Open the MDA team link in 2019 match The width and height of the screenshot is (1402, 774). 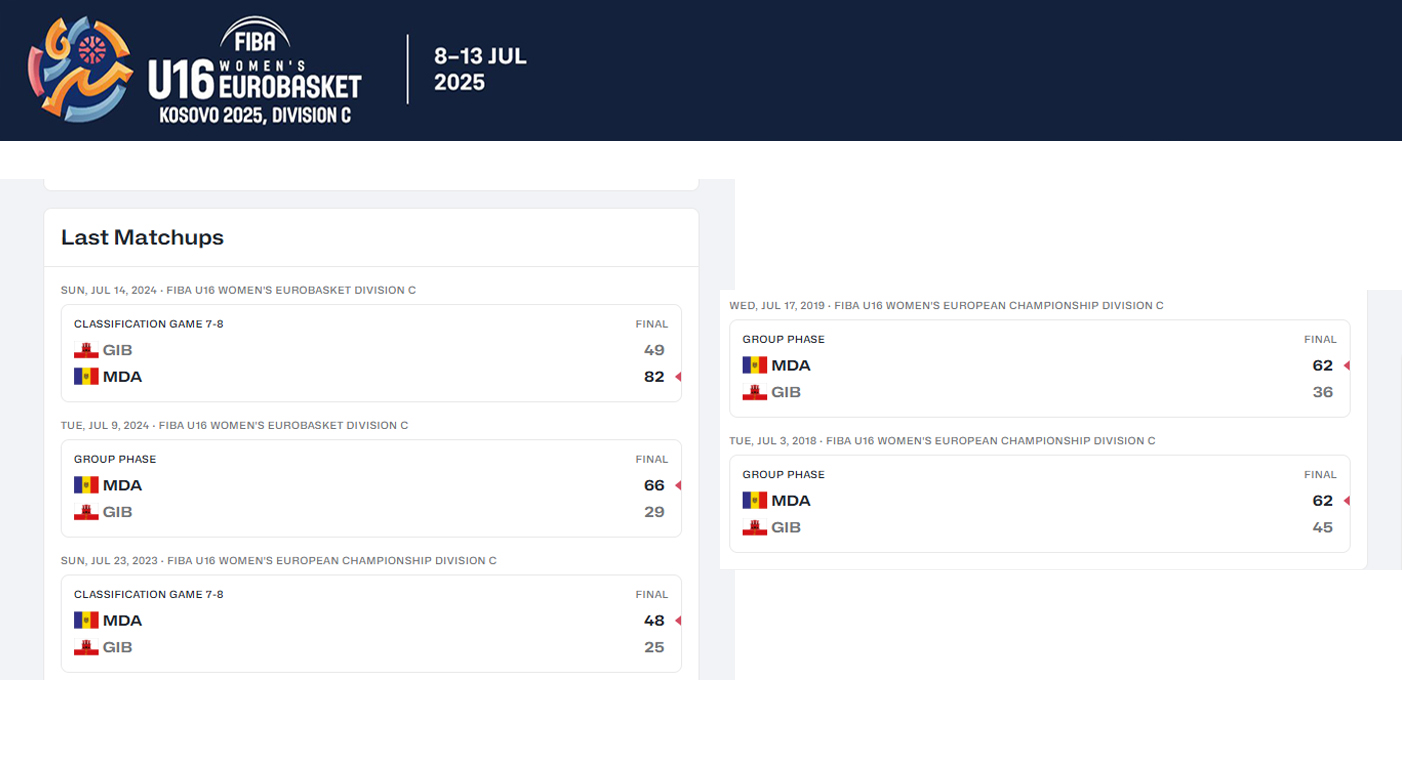(790, 365)
